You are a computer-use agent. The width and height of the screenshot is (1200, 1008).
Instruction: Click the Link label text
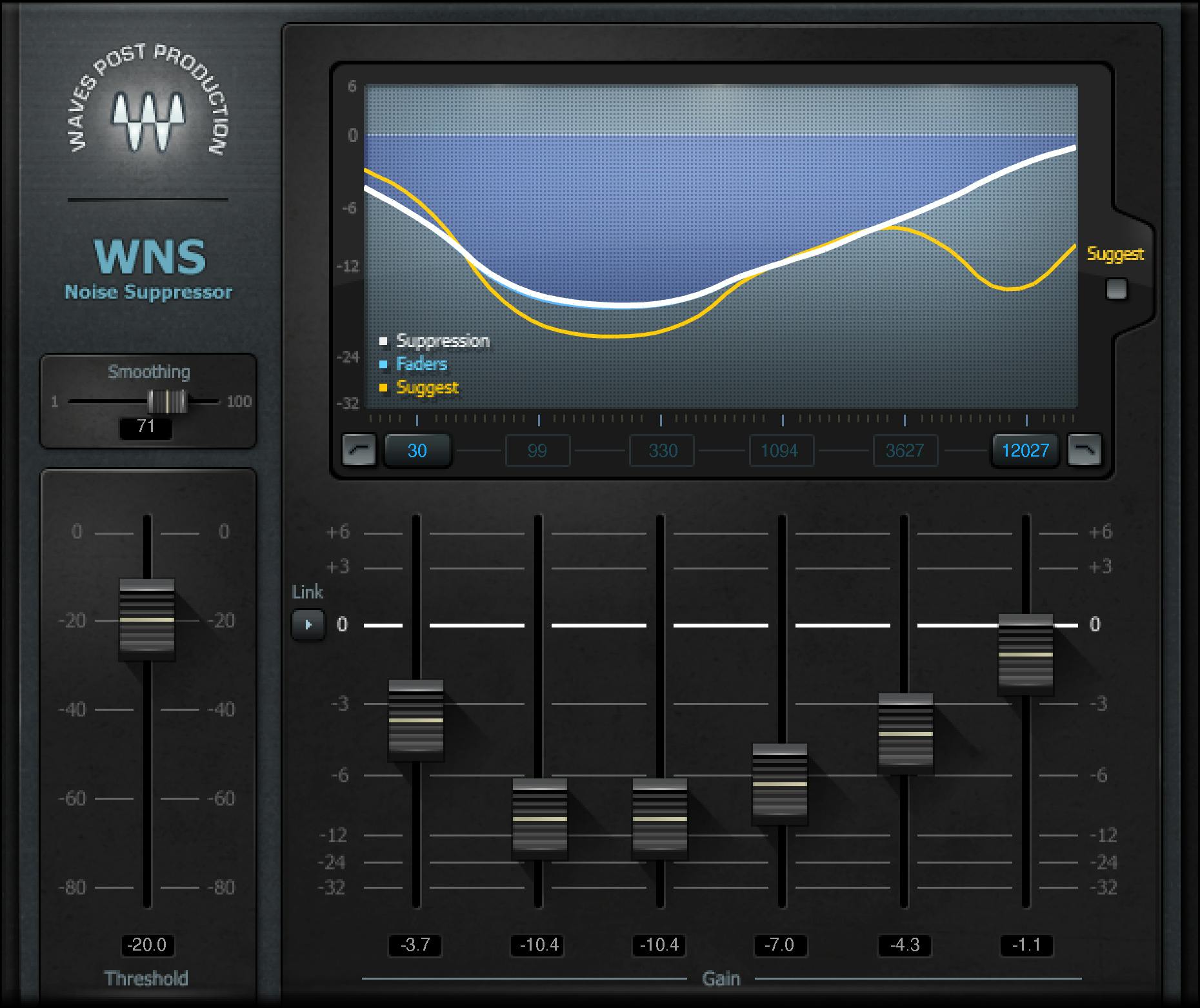coord(308,591)
